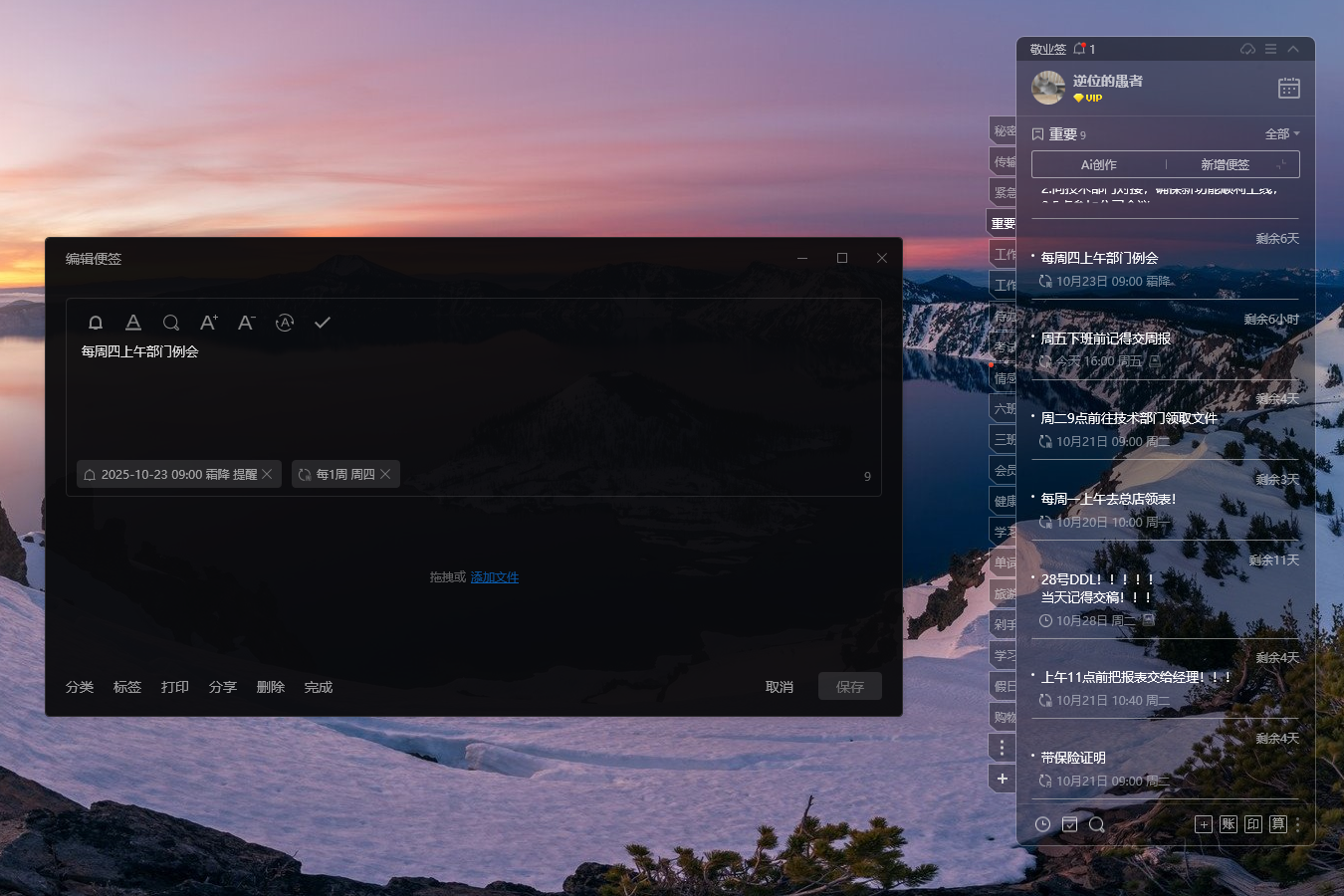Collapse the panel with the up chevron
Image resolution: width=1344 pixels, height=896 pixels.
1293,49
